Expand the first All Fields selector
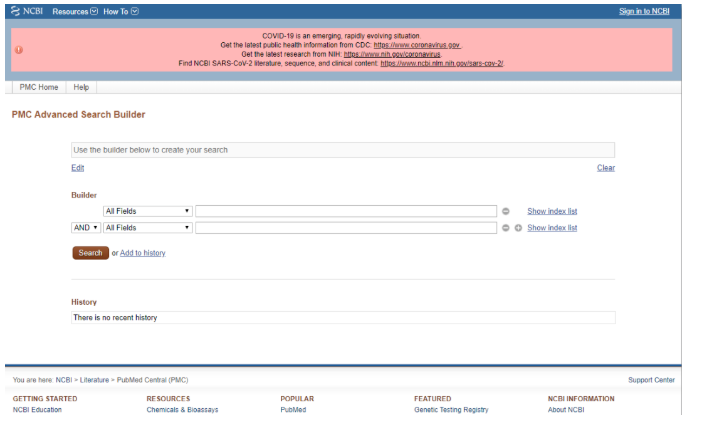704x440 pixels. pyautogui.click(x=148, y=211)
